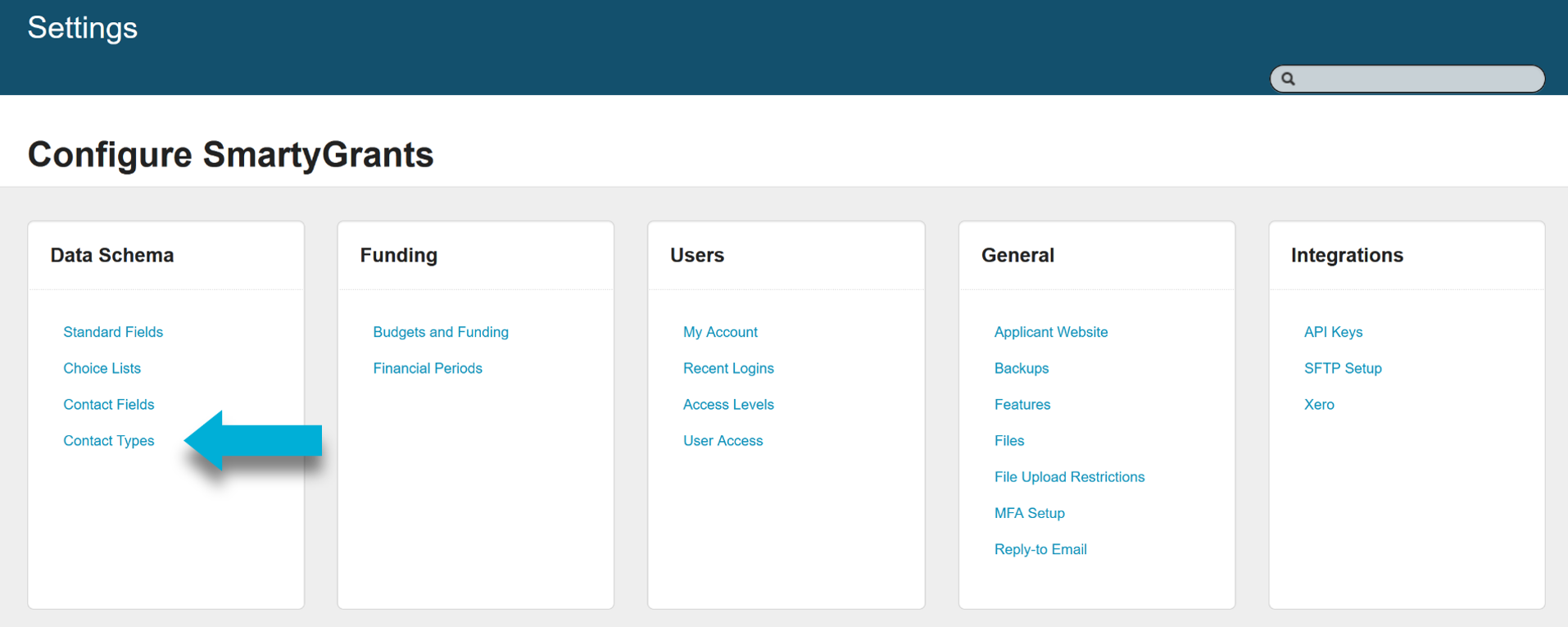Image resolution: width=1568 pixels, height=627 pixels.
Task: Select SFTP Setup under Integrations
Action: 1342,368
